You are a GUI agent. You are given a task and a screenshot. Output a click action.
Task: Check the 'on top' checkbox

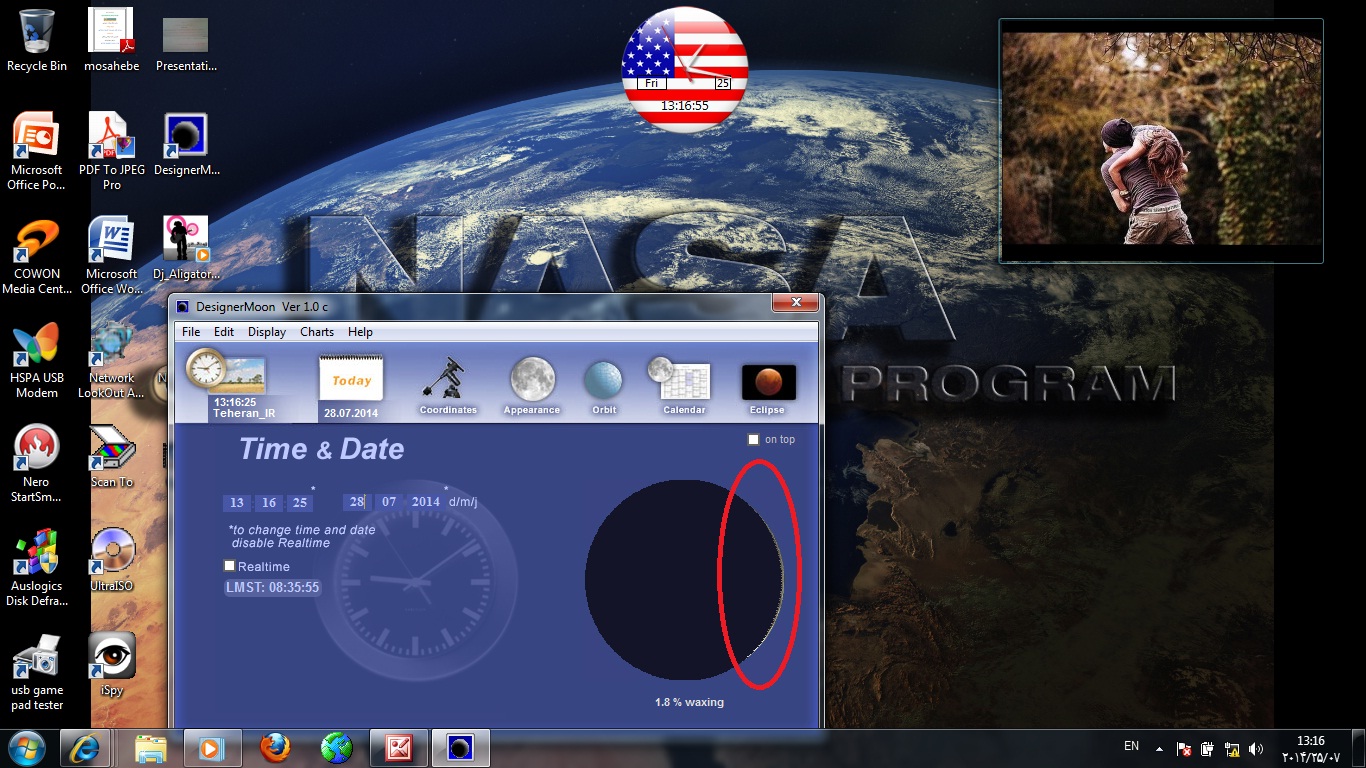click(x=754, y=440)
